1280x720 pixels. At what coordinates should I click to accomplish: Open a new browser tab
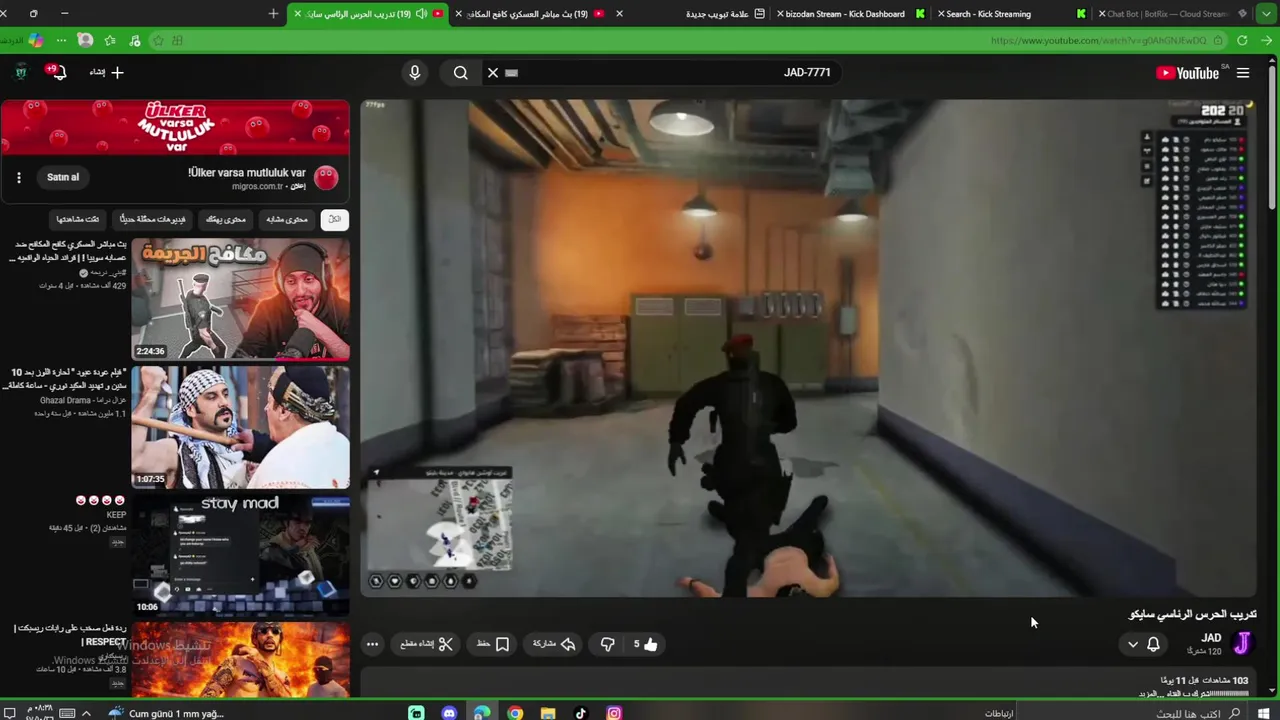pyautogui.click(x=273, y=14)
